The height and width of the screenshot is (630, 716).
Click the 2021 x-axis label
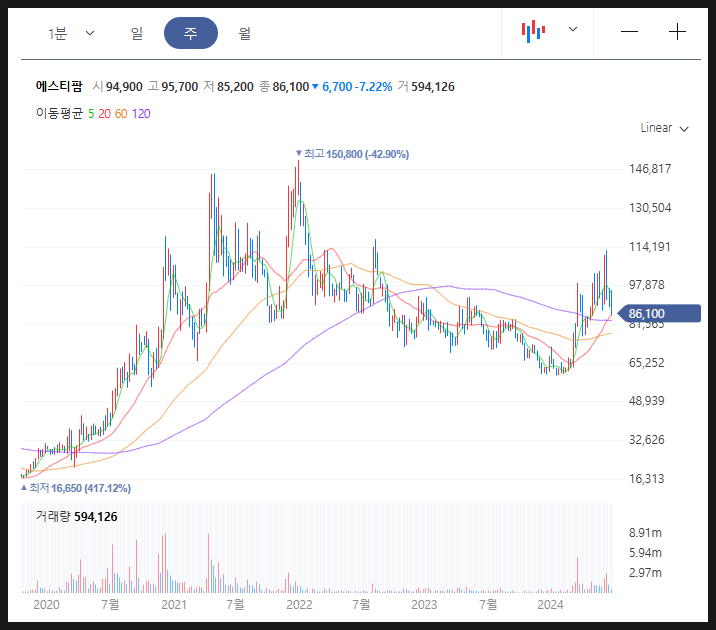[x=174, y=605]
